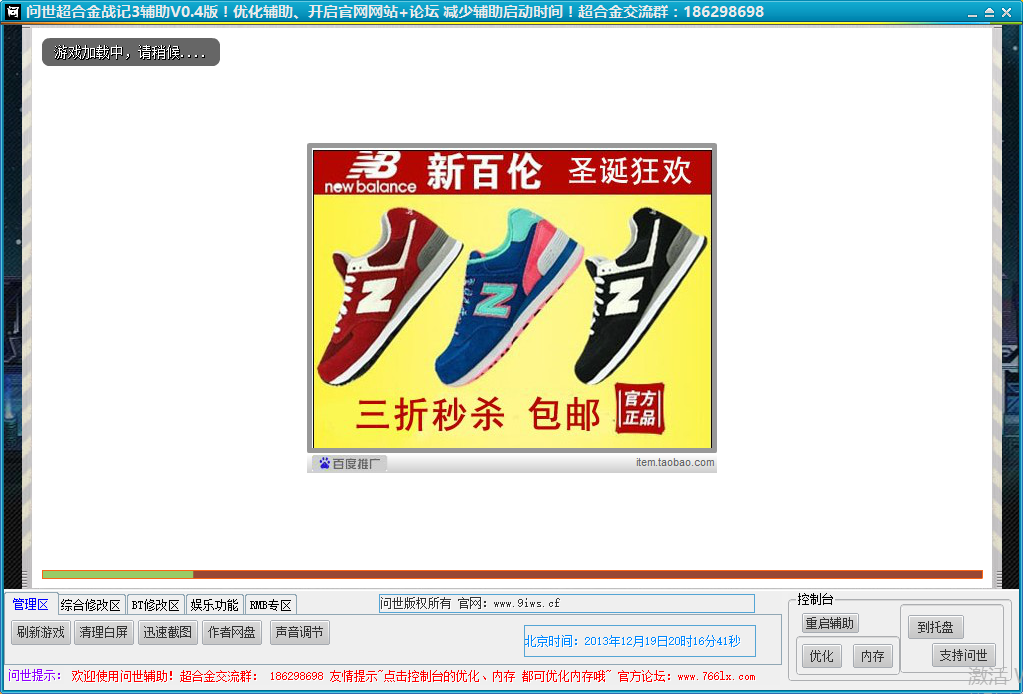Click the 优化 button in 控制台
Viewport: 1023px width, 694px height.
[821, 656]
